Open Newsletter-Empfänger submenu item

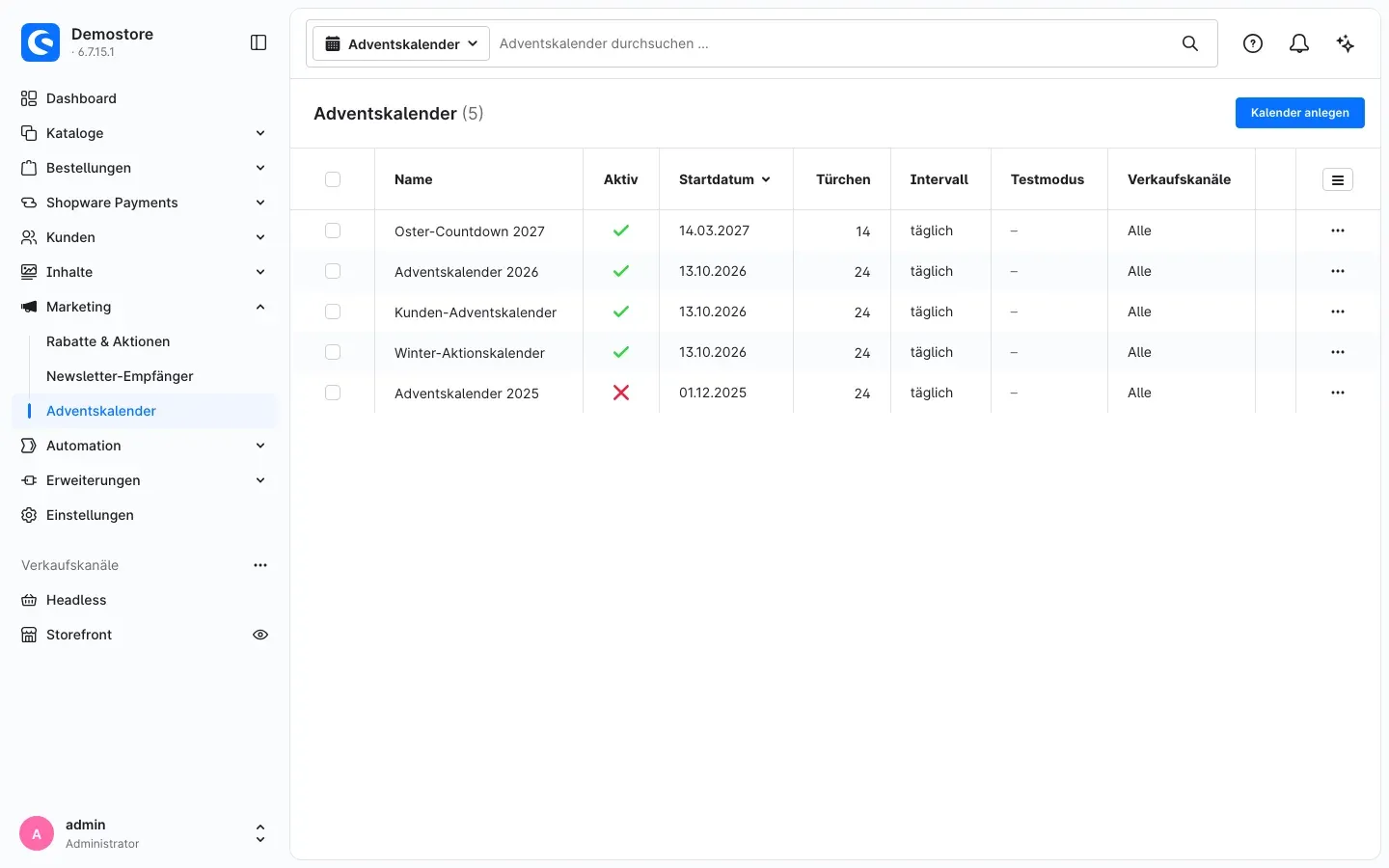[120, 376]
